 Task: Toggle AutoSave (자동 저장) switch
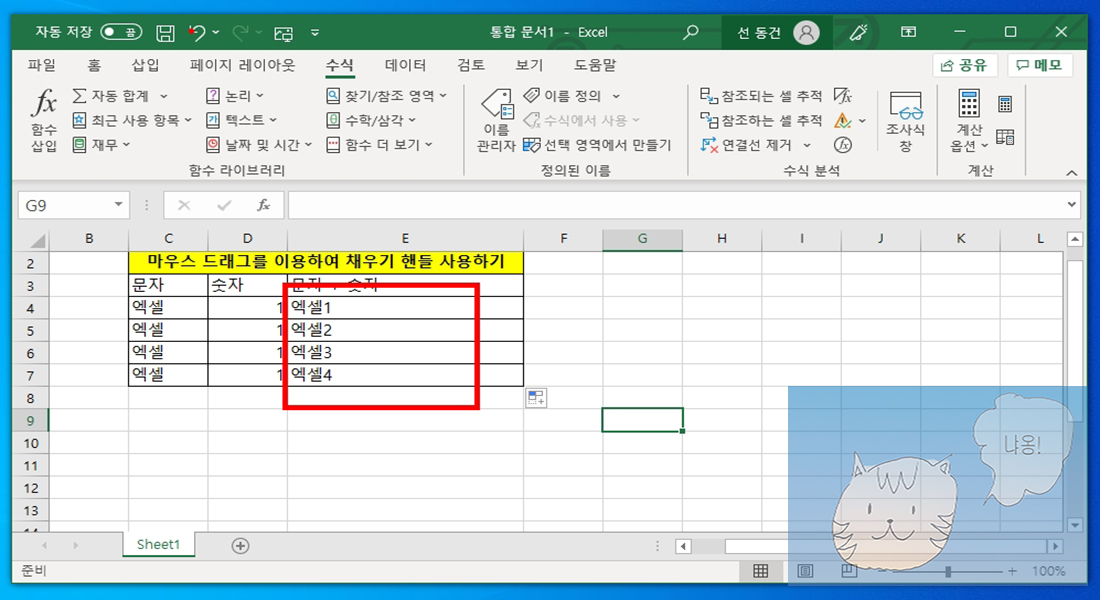(121, 32)
